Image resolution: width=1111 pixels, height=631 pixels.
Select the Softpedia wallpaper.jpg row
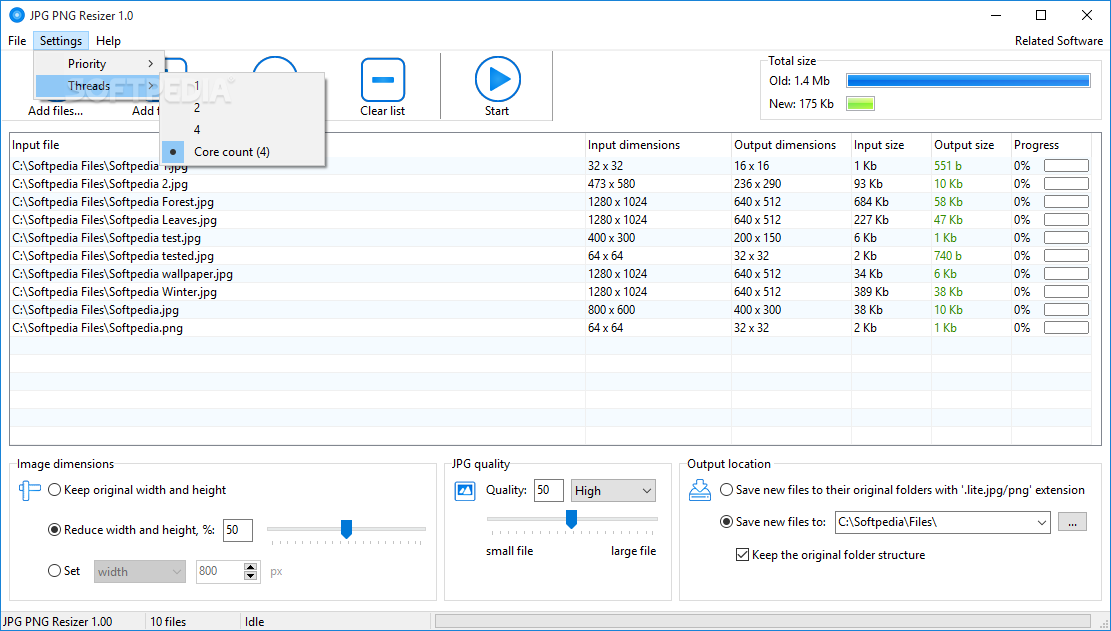pos(551,273)
